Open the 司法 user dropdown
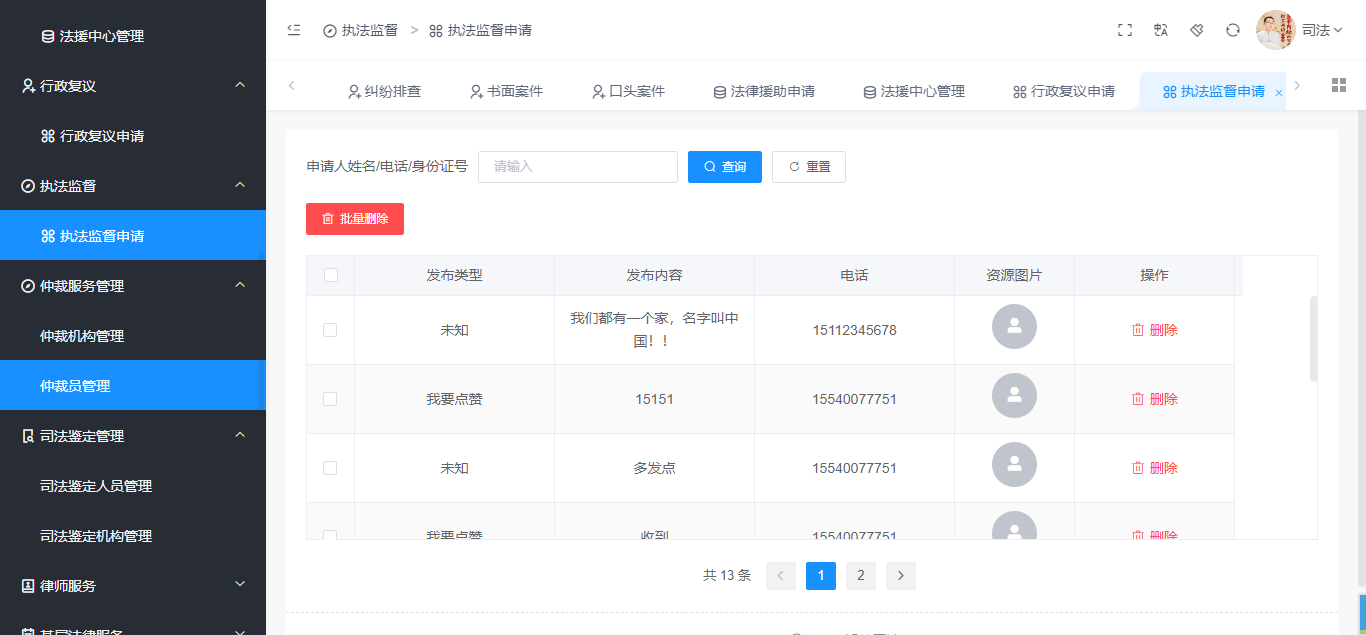This screenshot has height=635, width=1366. point(1321,30)
